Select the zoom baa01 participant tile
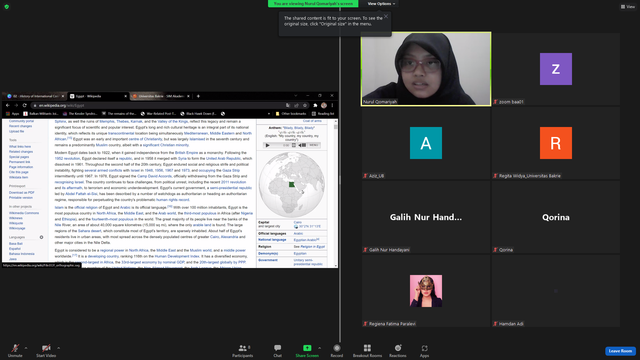Viewport: 640px width, 360px height. coord(556,69)
